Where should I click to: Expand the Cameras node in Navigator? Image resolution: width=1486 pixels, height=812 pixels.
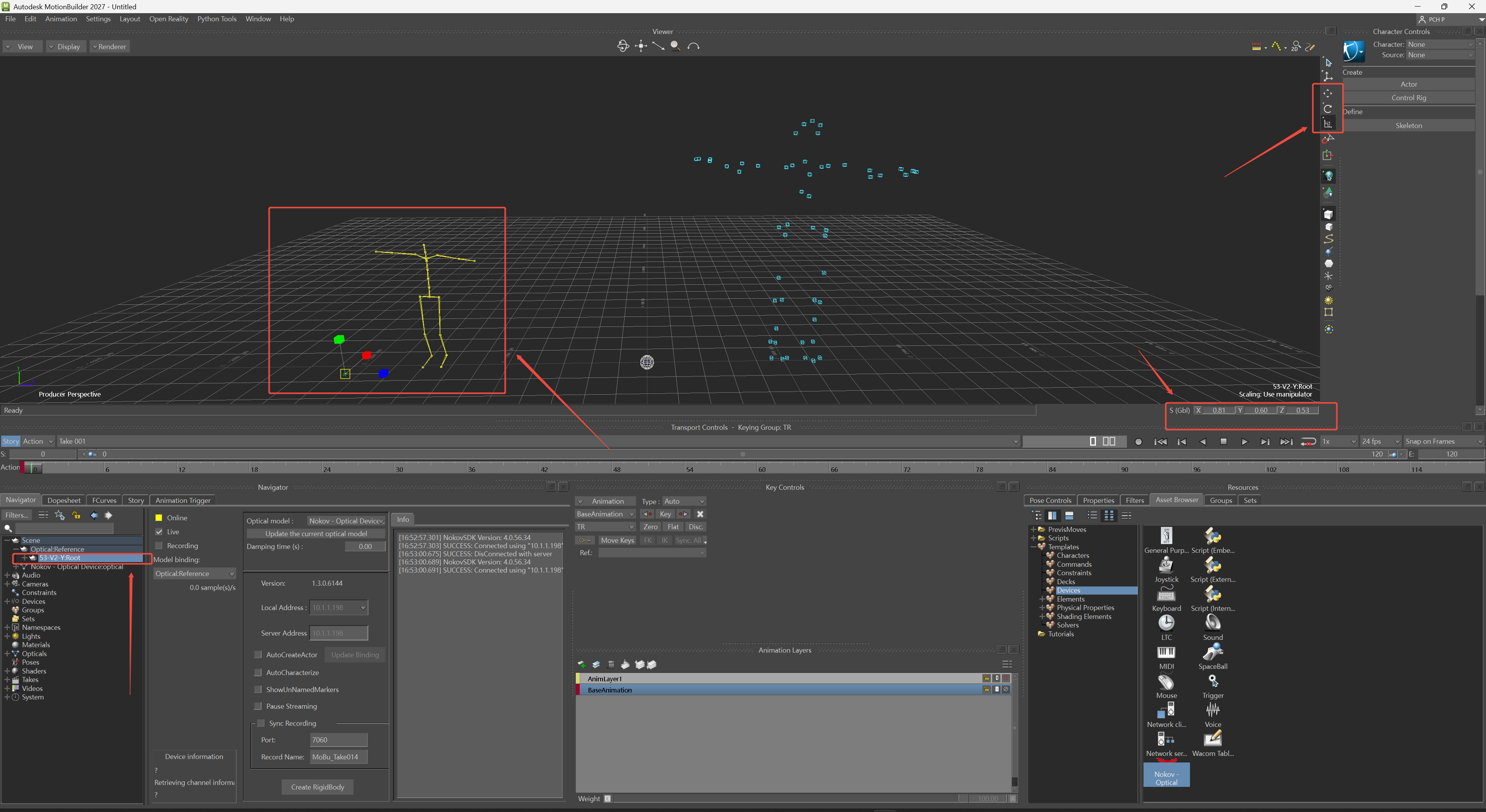pos(7,584)
